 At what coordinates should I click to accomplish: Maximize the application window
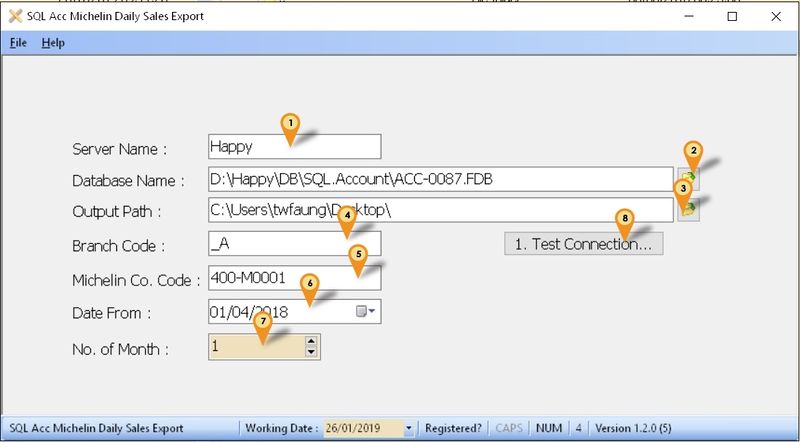coord(731,16)
